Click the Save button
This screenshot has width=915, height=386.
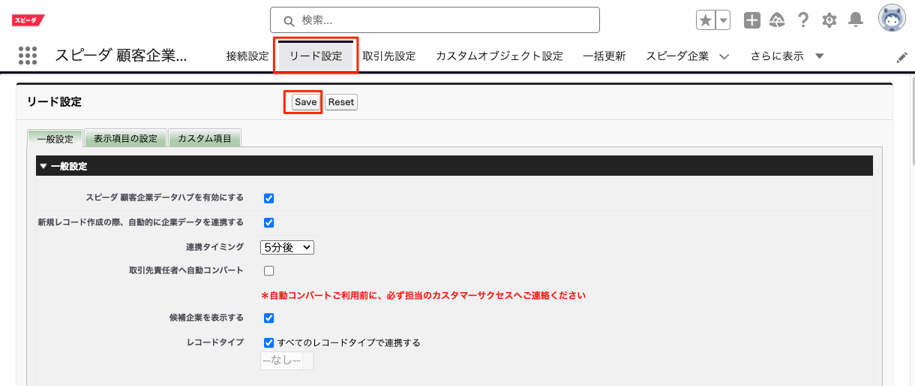point(305,102)
